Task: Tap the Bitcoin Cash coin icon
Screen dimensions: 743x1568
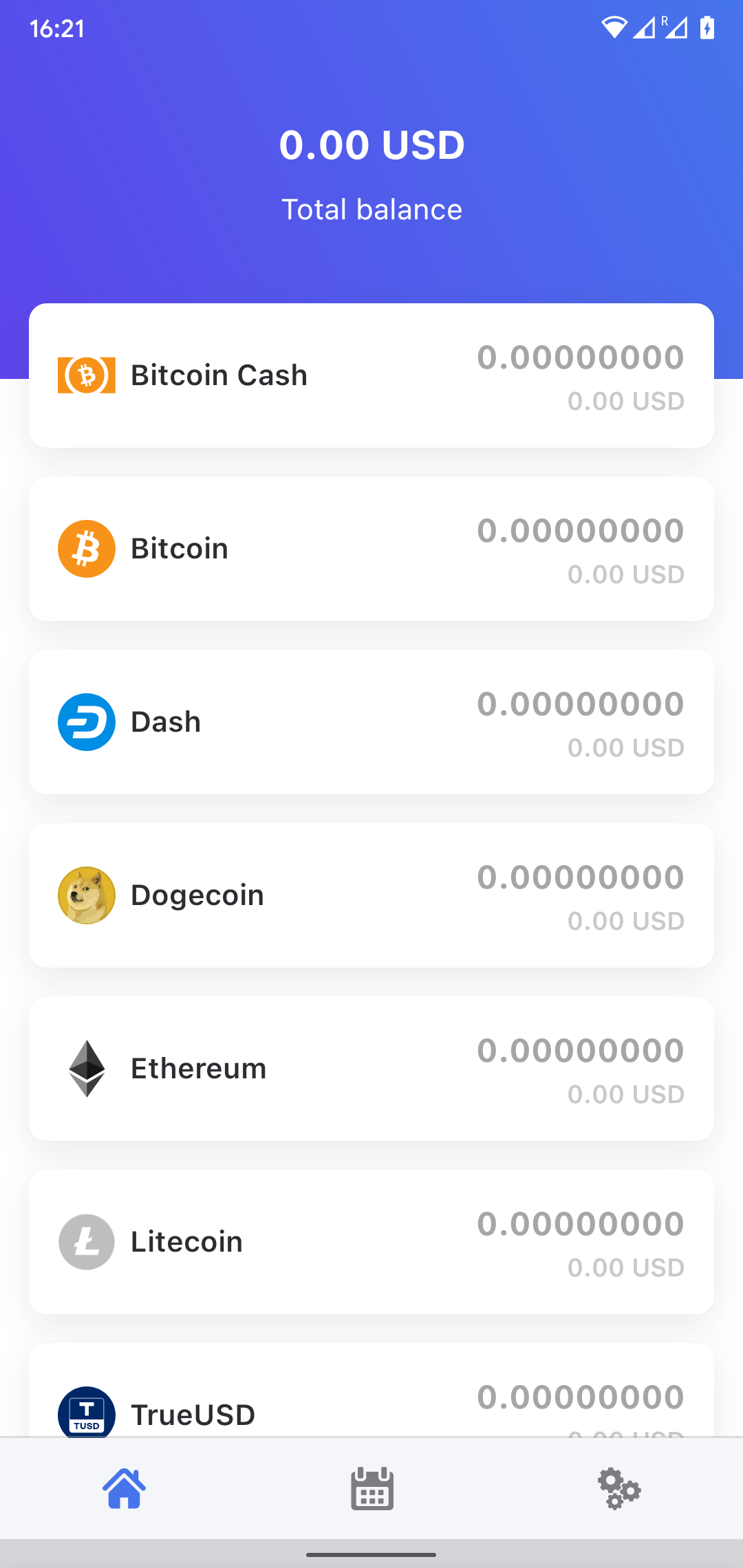Action: (x=87, y=375)
